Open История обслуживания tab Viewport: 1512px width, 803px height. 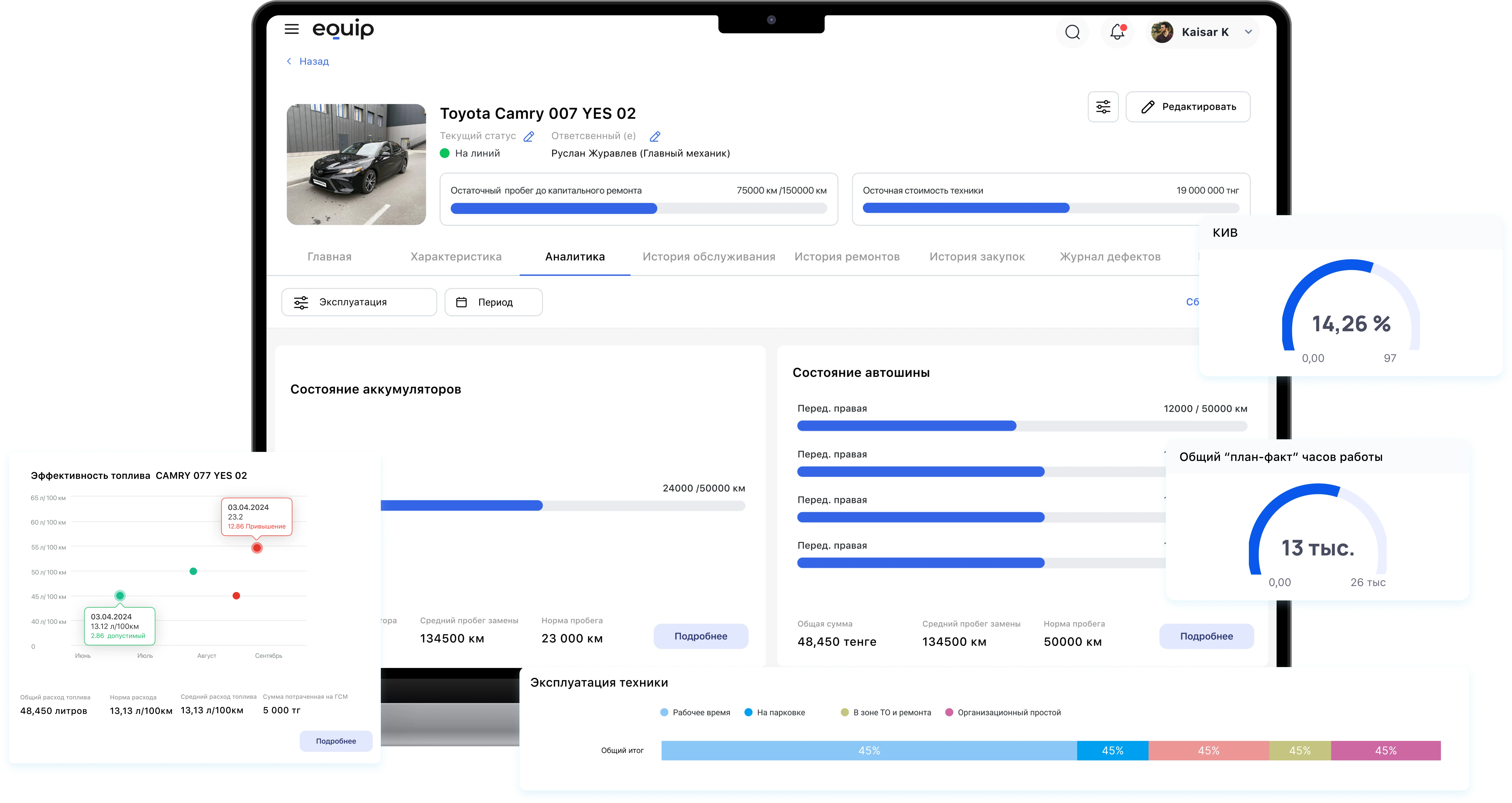click(x=709, y=257)
